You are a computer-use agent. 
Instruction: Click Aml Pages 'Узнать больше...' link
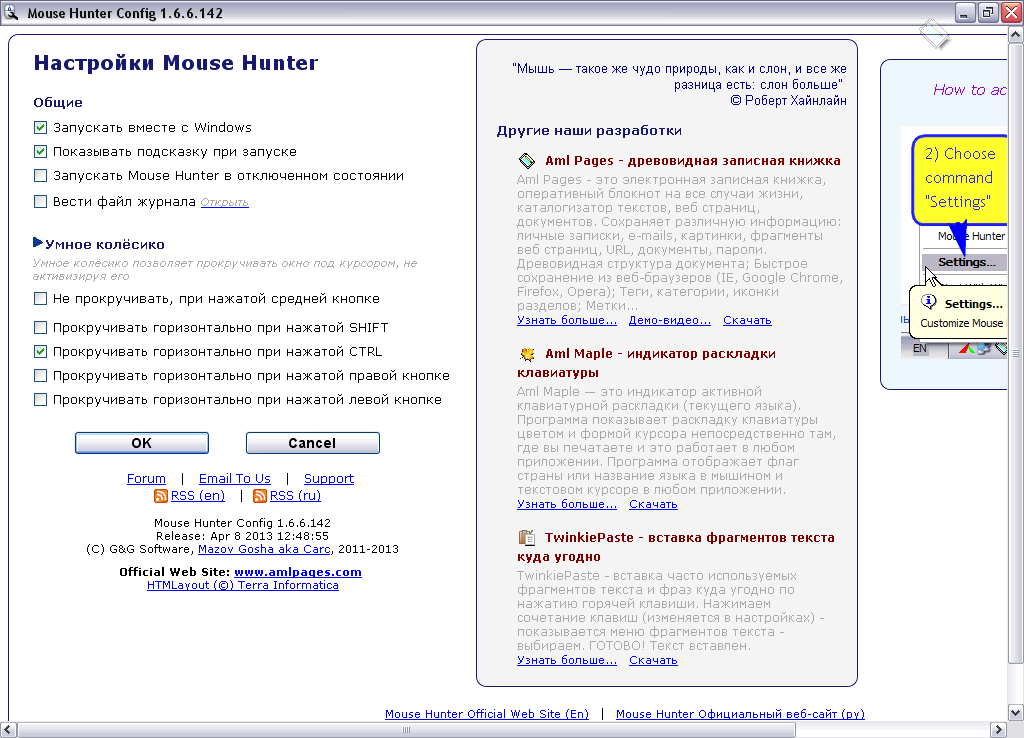(x=567, y=320)
